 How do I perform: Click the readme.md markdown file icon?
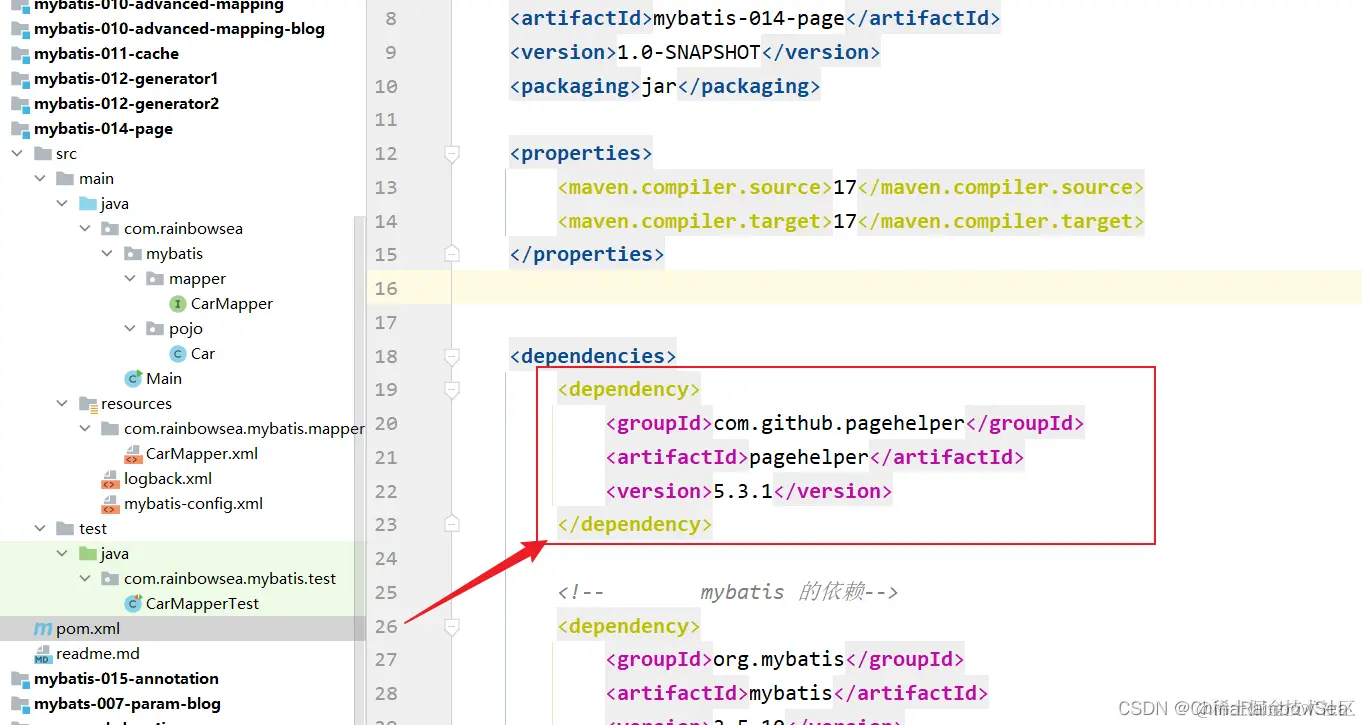click(42, 654)
